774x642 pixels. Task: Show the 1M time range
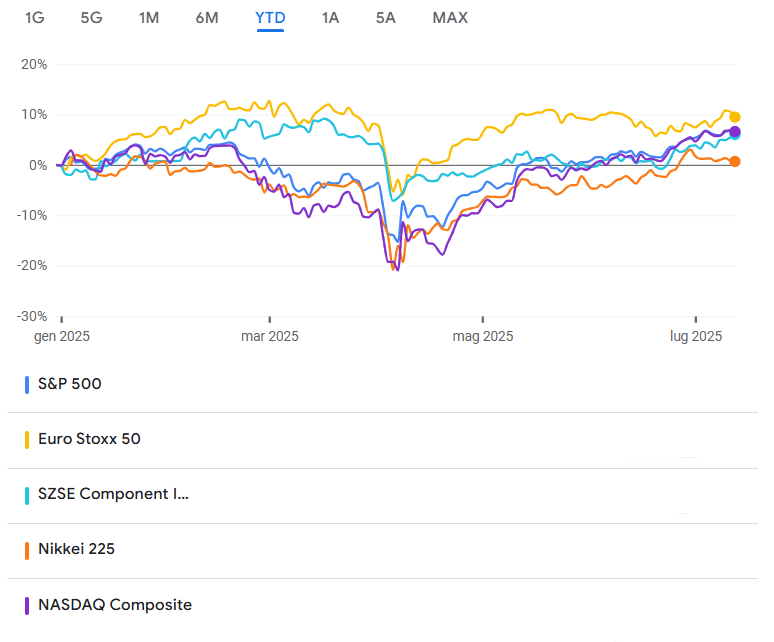[149, 18]
